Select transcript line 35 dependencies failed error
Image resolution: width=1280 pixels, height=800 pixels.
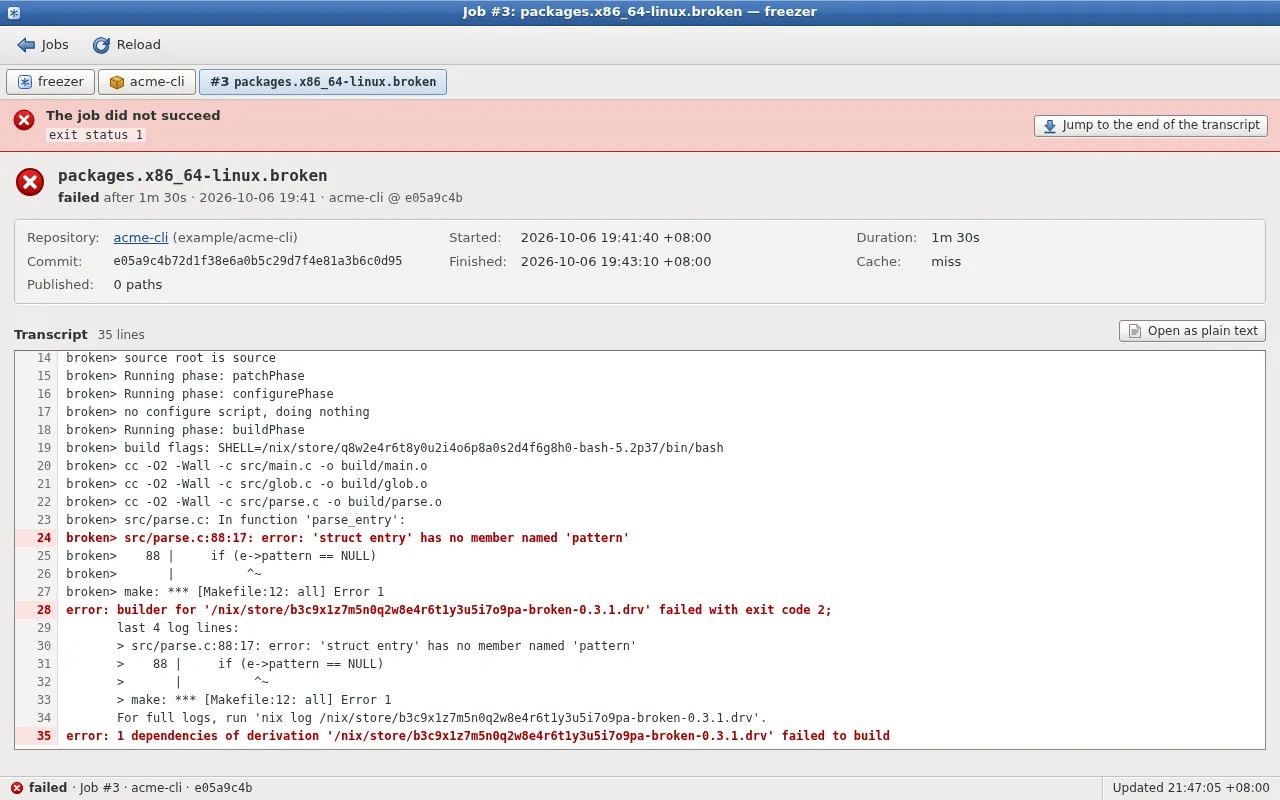(640, 736)
